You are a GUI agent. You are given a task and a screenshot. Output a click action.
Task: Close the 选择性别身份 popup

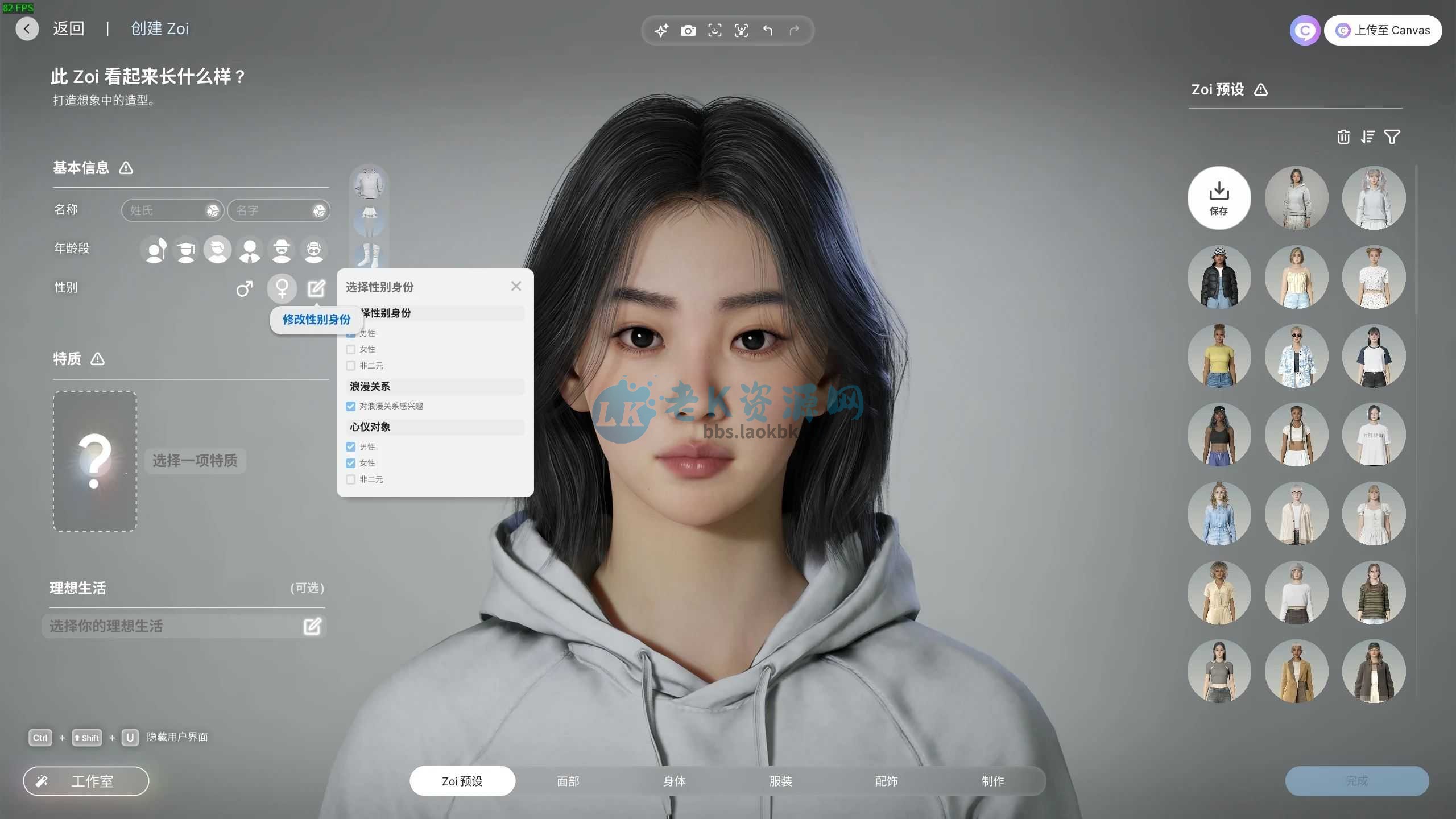tap(516, 286)
